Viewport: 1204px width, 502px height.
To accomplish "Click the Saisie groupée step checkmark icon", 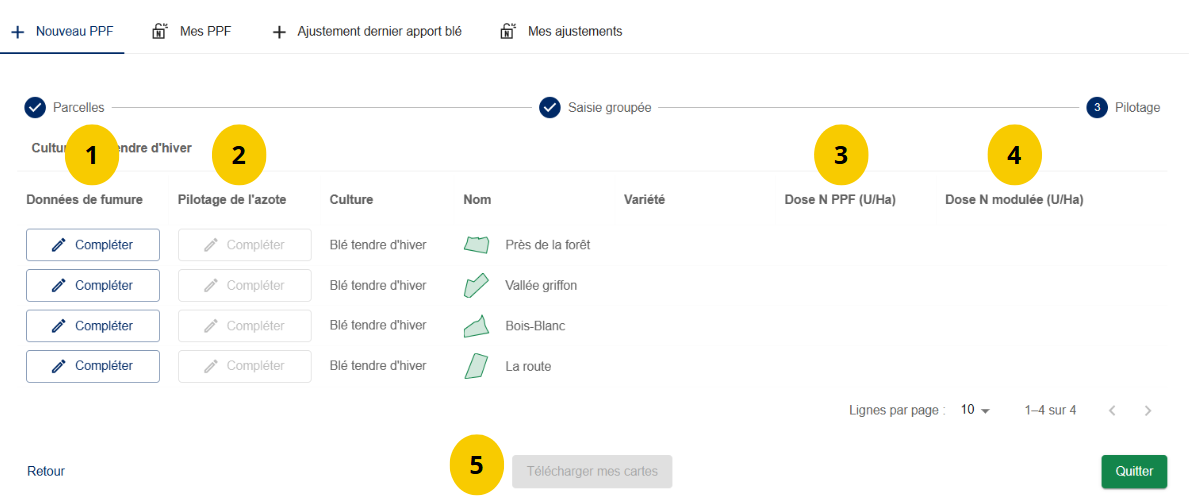I will [x=550, y=107].
